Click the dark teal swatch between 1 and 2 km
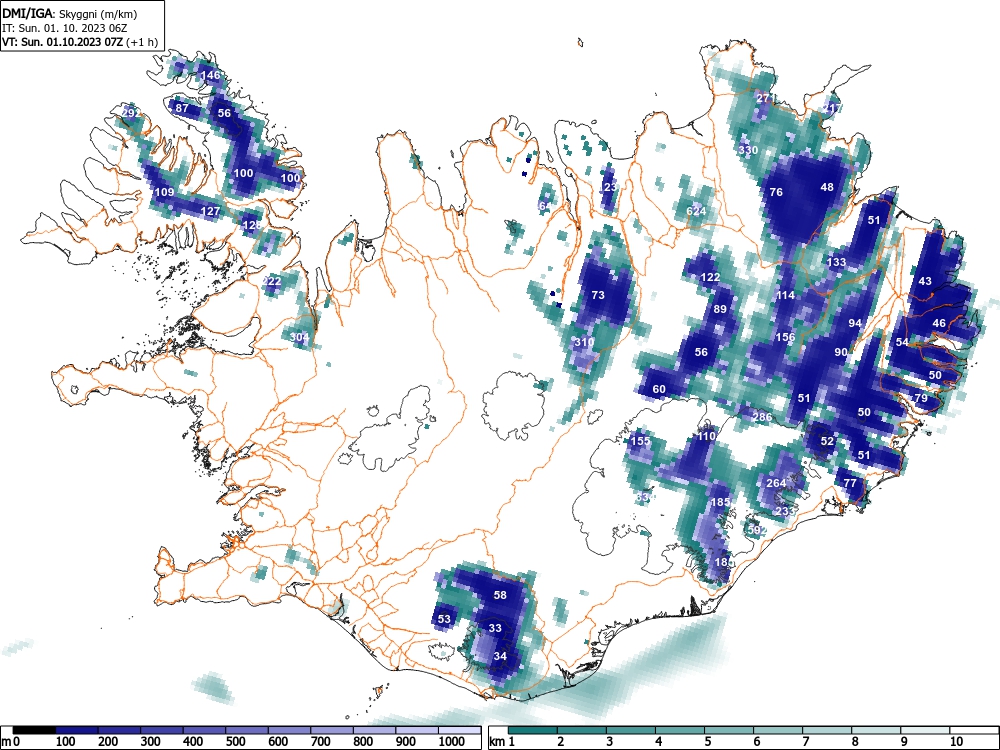This screenshot has width=1000, height=750. tap(534, 730)
